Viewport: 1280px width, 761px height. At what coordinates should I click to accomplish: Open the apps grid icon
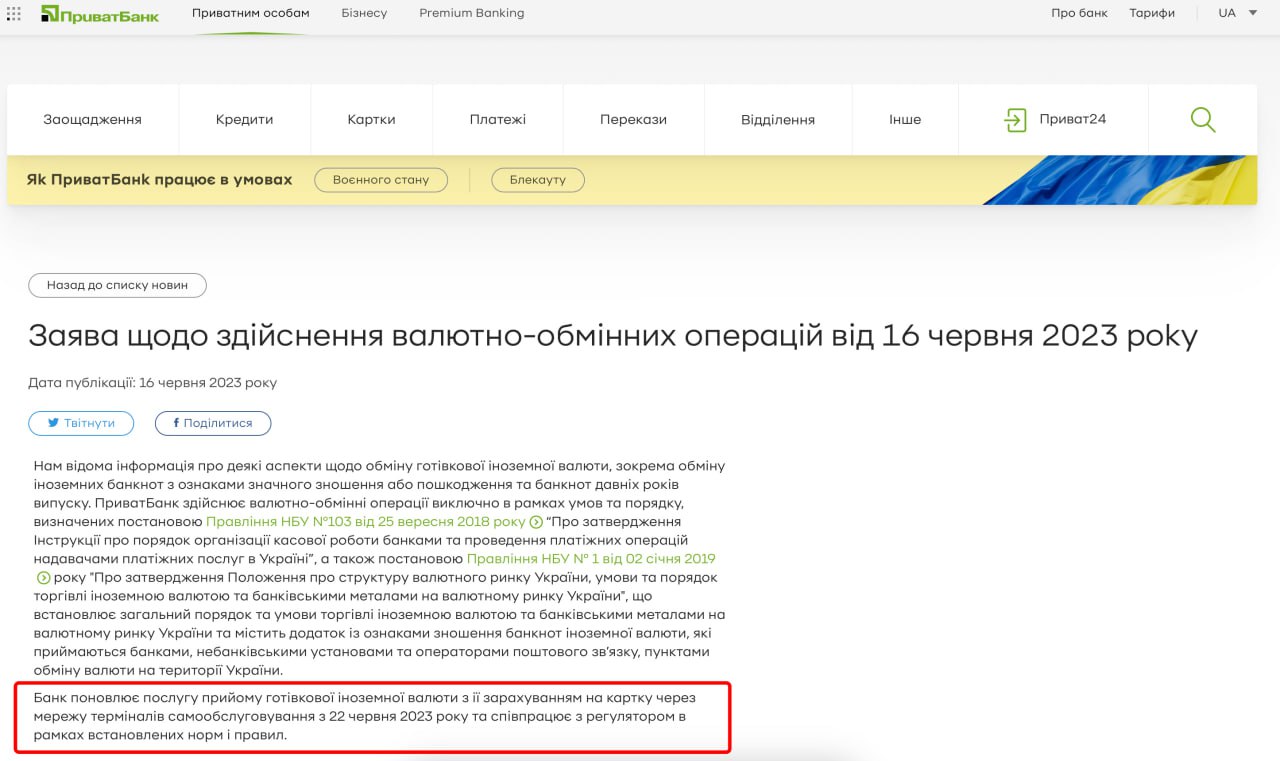point(14,14)
